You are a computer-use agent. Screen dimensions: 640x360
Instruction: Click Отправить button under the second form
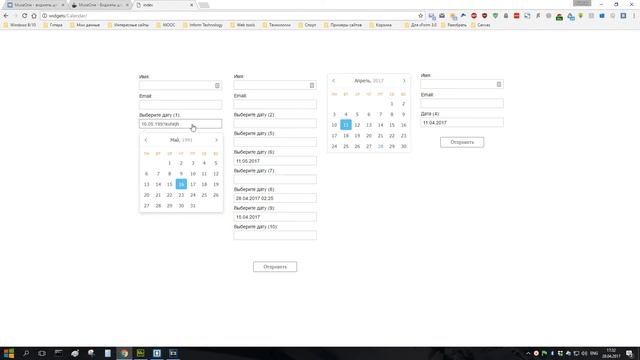point(275,267)
